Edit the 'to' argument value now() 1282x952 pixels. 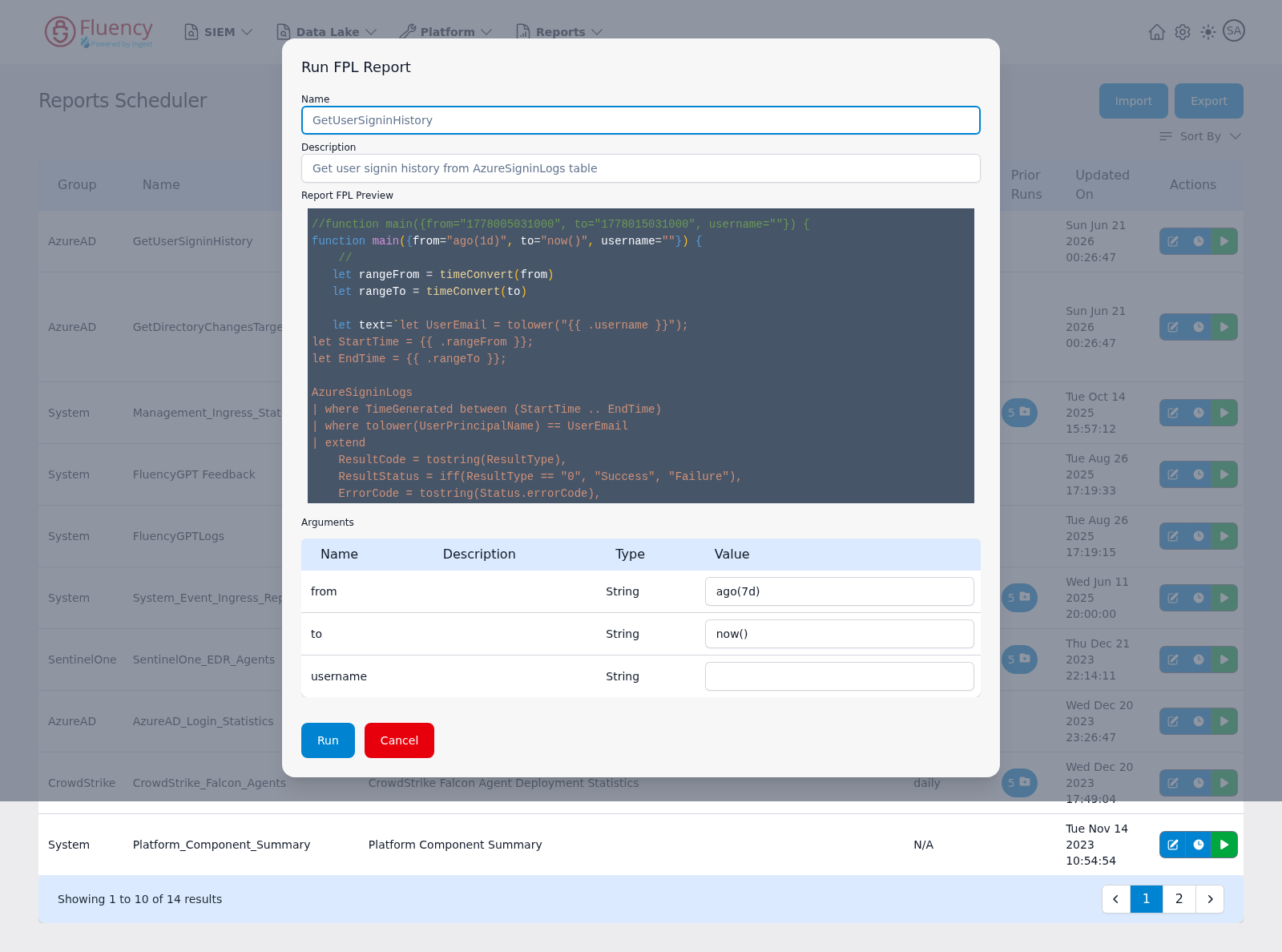pos(839,634)
